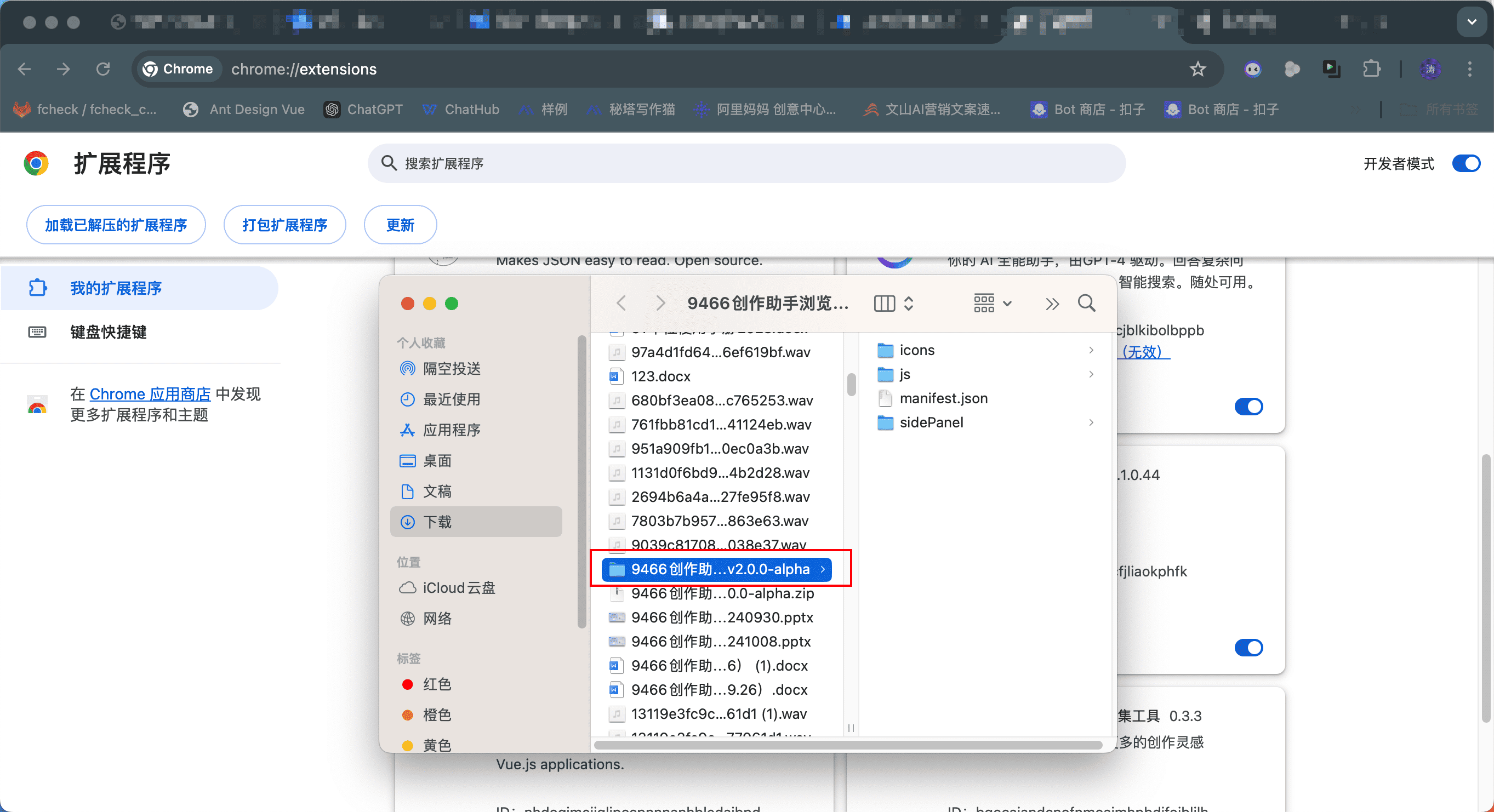1494x812 pixels.
Task: Expand the icons folder chevron
Action: point(1091,350)
